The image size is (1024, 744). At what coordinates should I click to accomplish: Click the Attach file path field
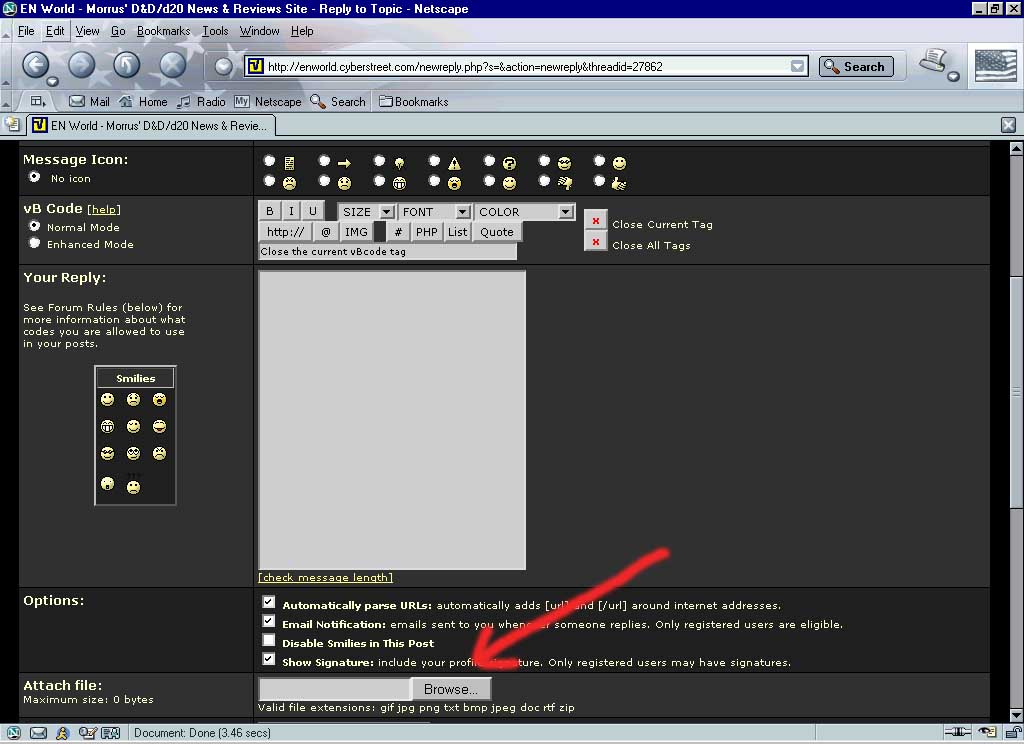coord(334,689)
